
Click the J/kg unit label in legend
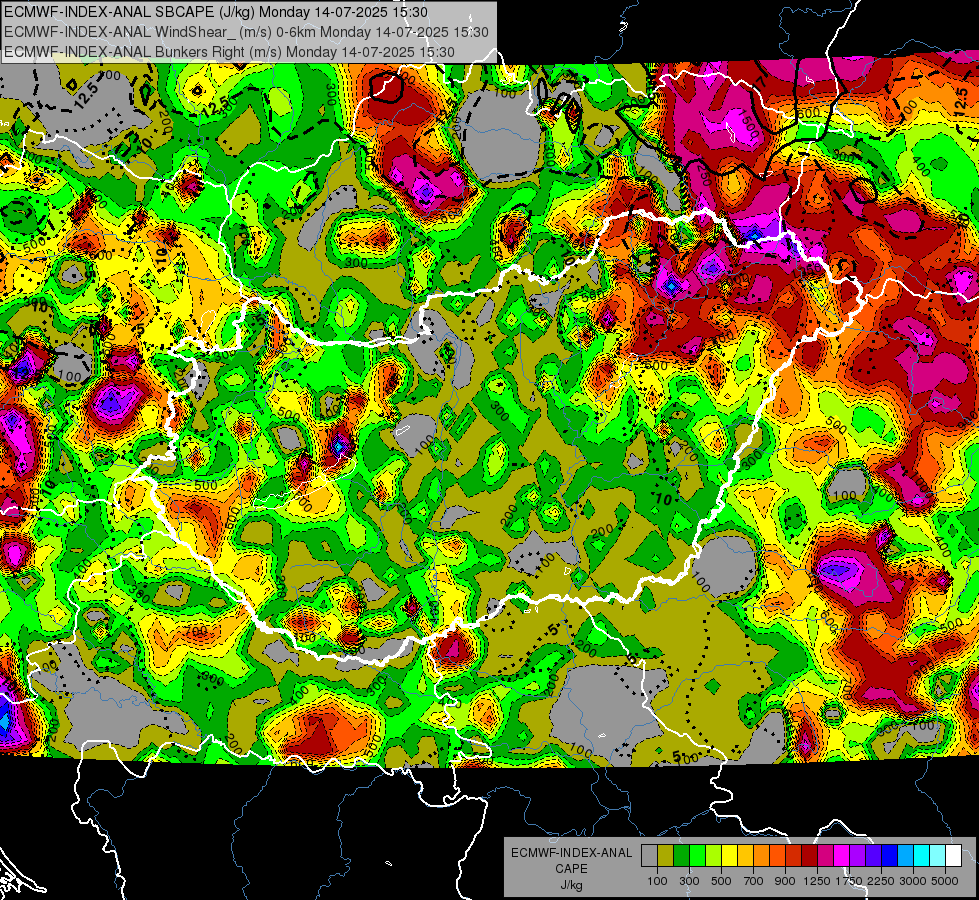coord(572,885)
